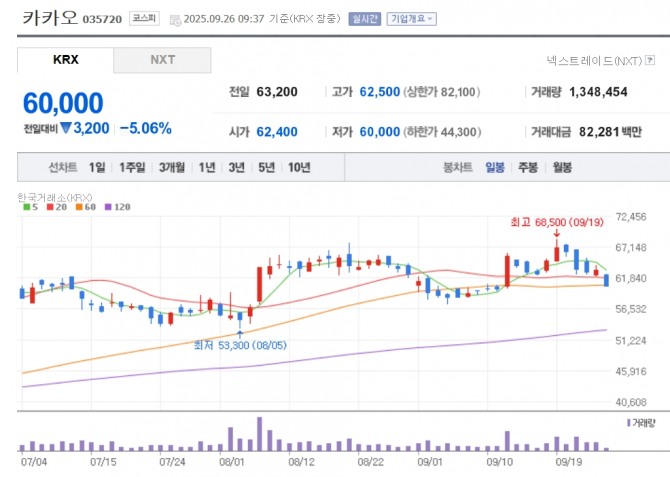Click the 08/01 date axis label
670x477 pixels.
click(x=232, y=462)
